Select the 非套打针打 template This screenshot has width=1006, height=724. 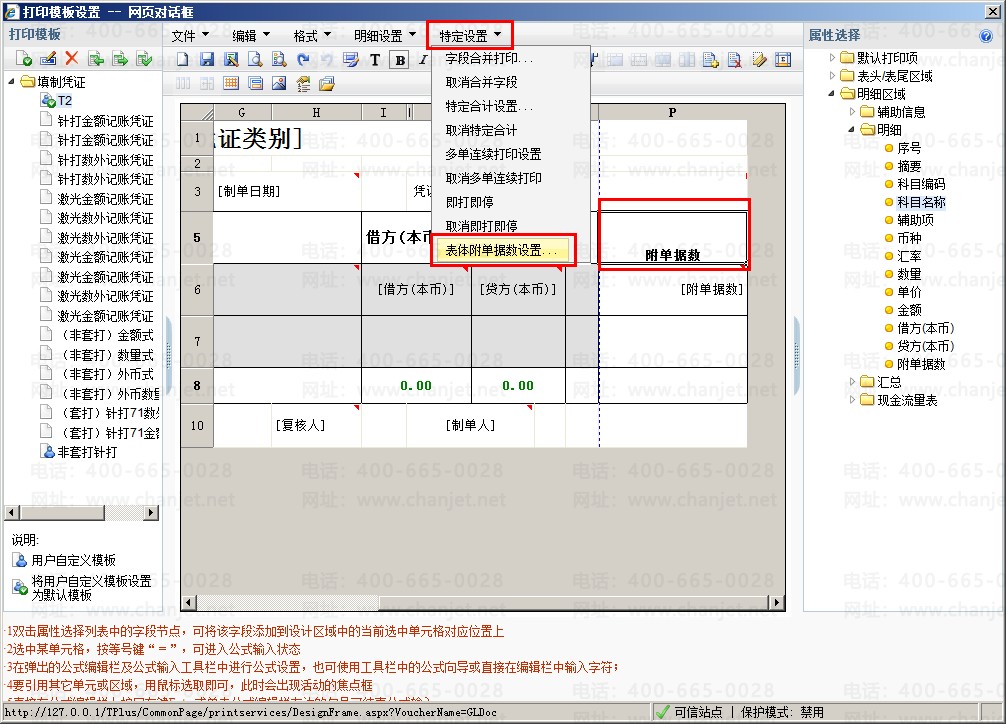(x=86, y=452)
